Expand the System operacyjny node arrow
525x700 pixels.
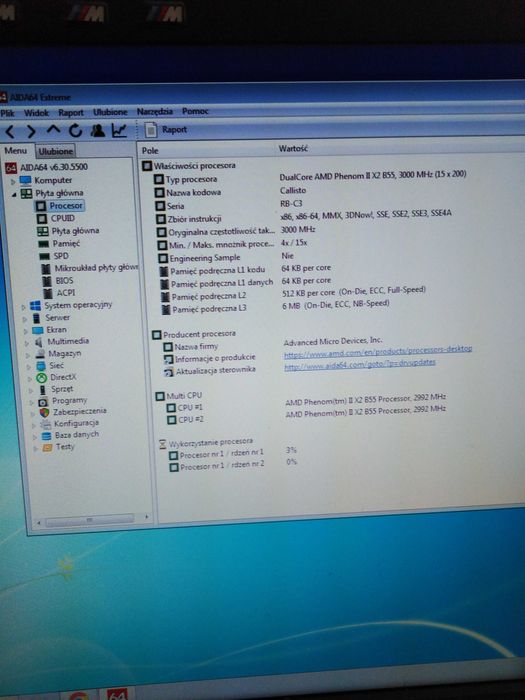23,307
